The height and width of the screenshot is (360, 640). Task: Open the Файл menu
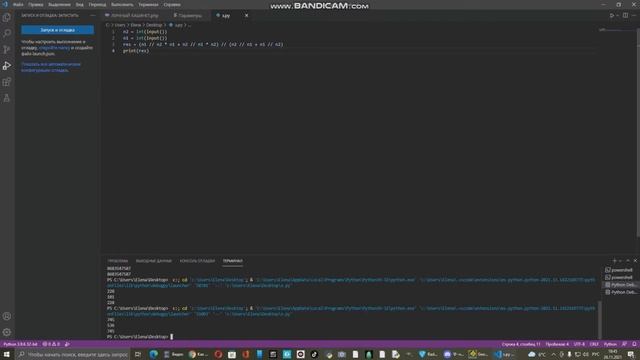coord(18,4)
